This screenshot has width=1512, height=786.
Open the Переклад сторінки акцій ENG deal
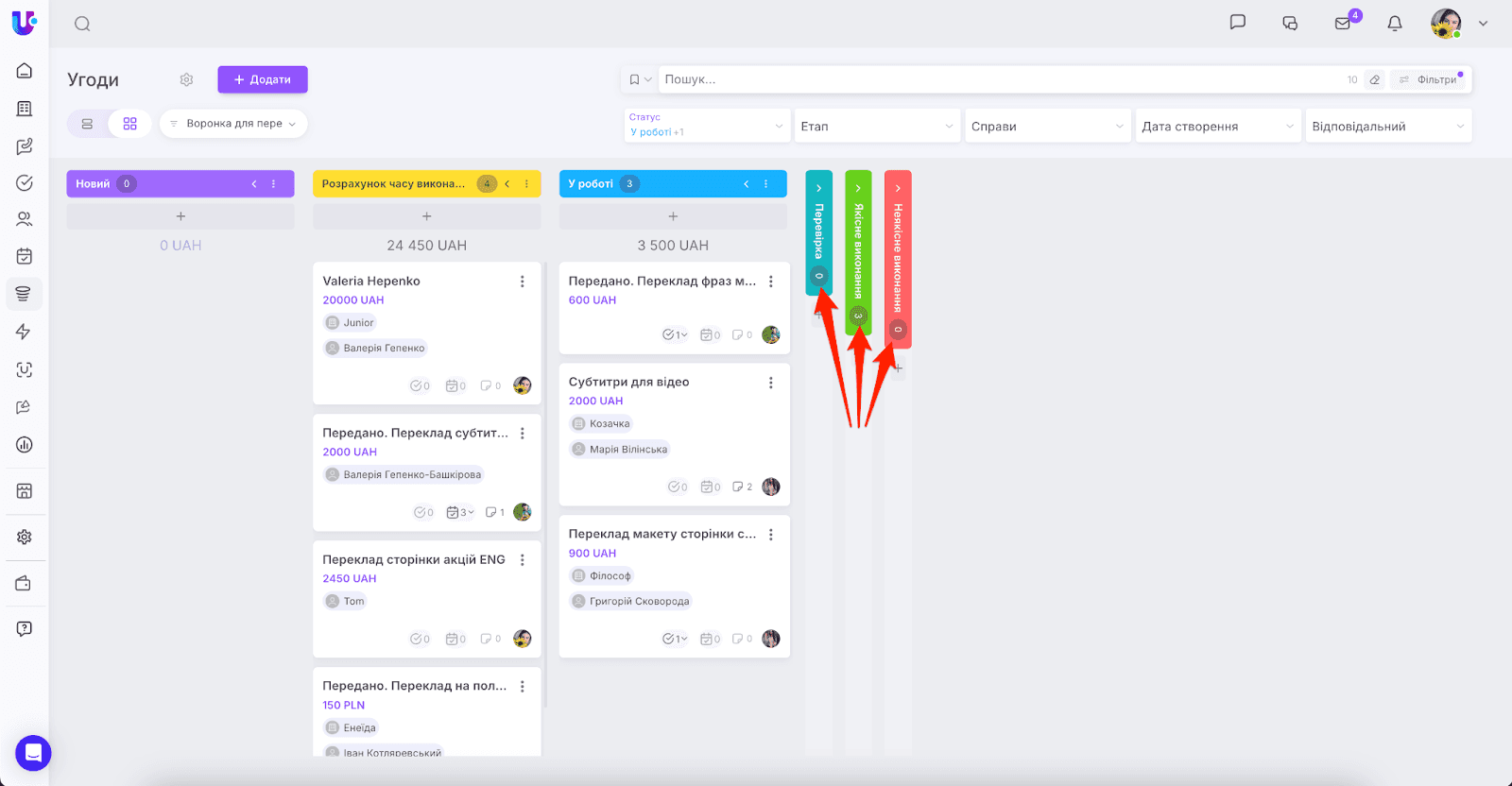[414, 560]
